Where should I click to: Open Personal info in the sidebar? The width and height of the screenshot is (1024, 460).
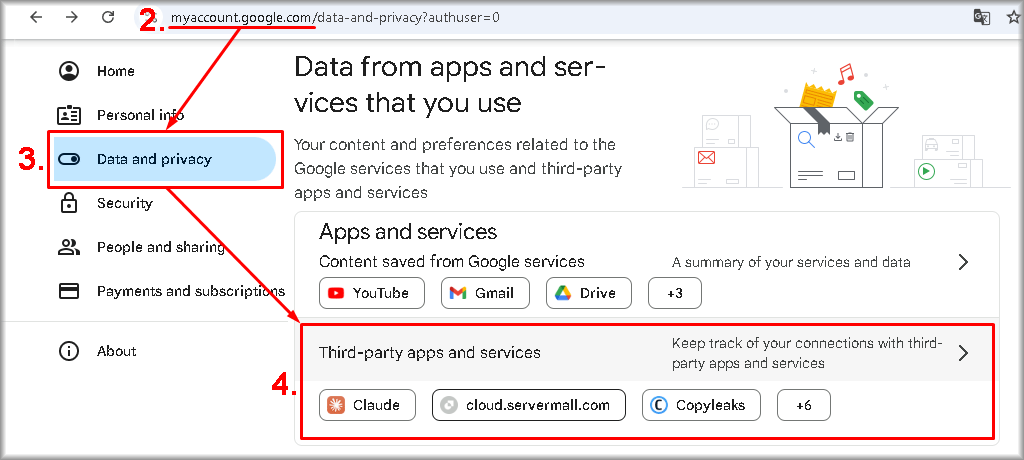pos(140,115)
